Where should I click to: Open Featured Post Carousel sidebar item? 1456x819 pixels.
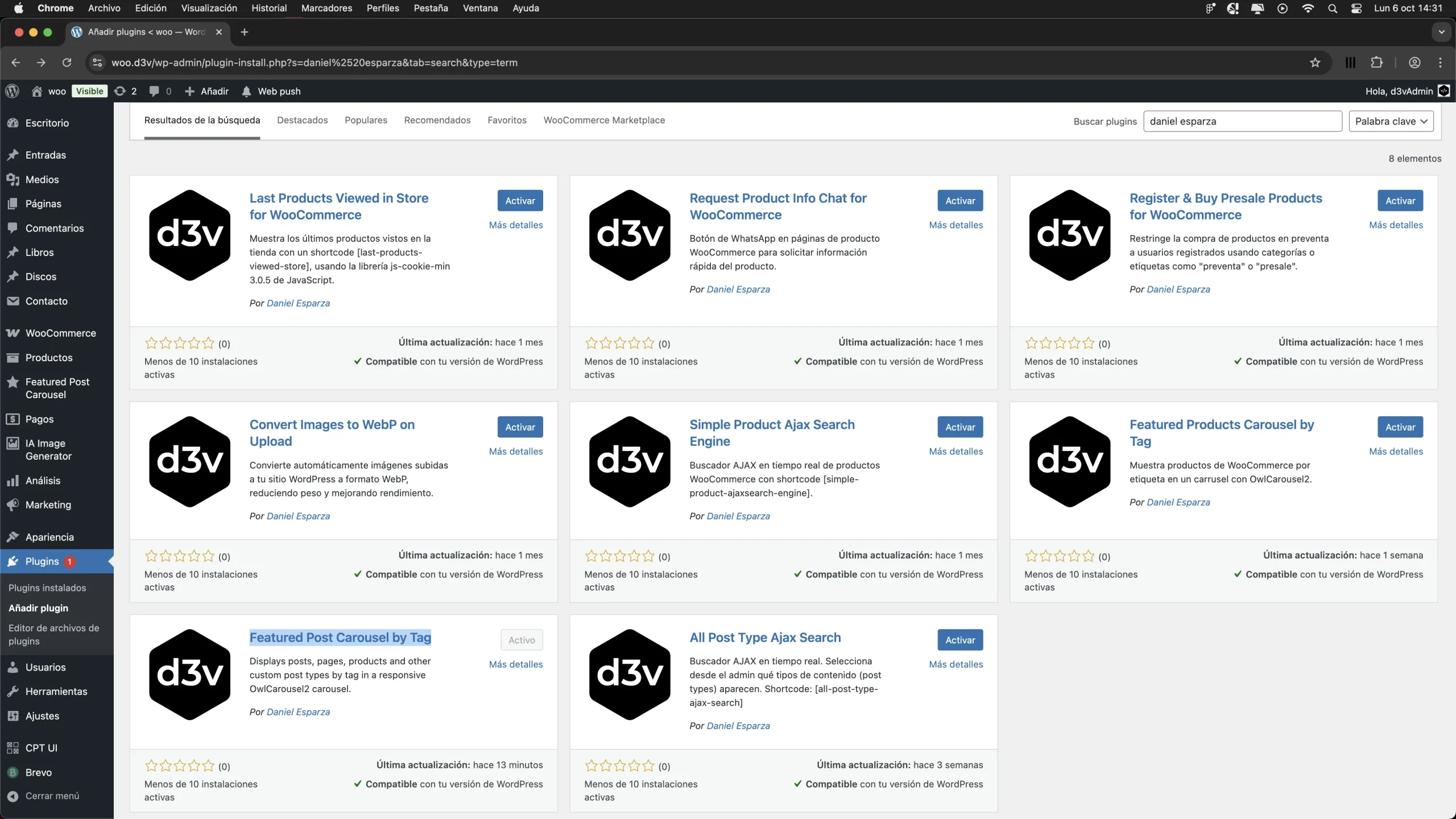57,388
